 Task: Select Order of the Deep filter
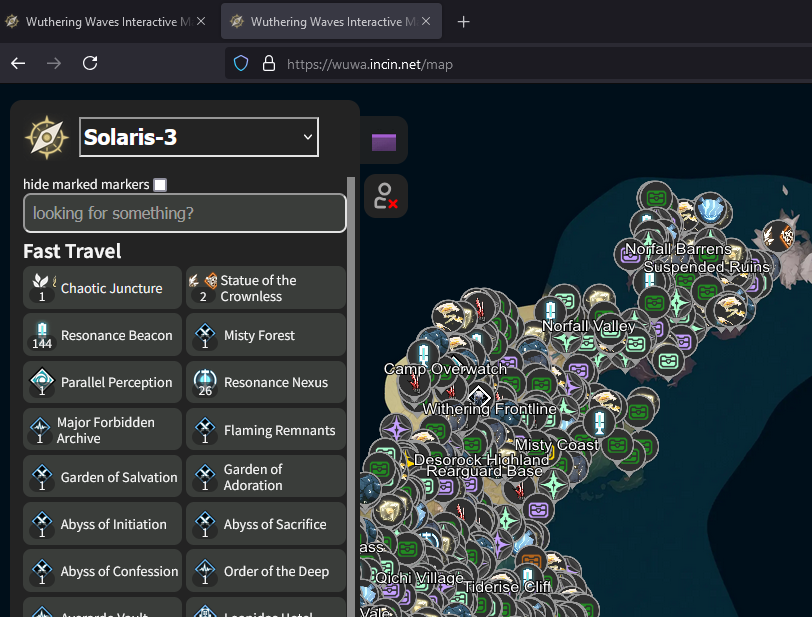266,571
